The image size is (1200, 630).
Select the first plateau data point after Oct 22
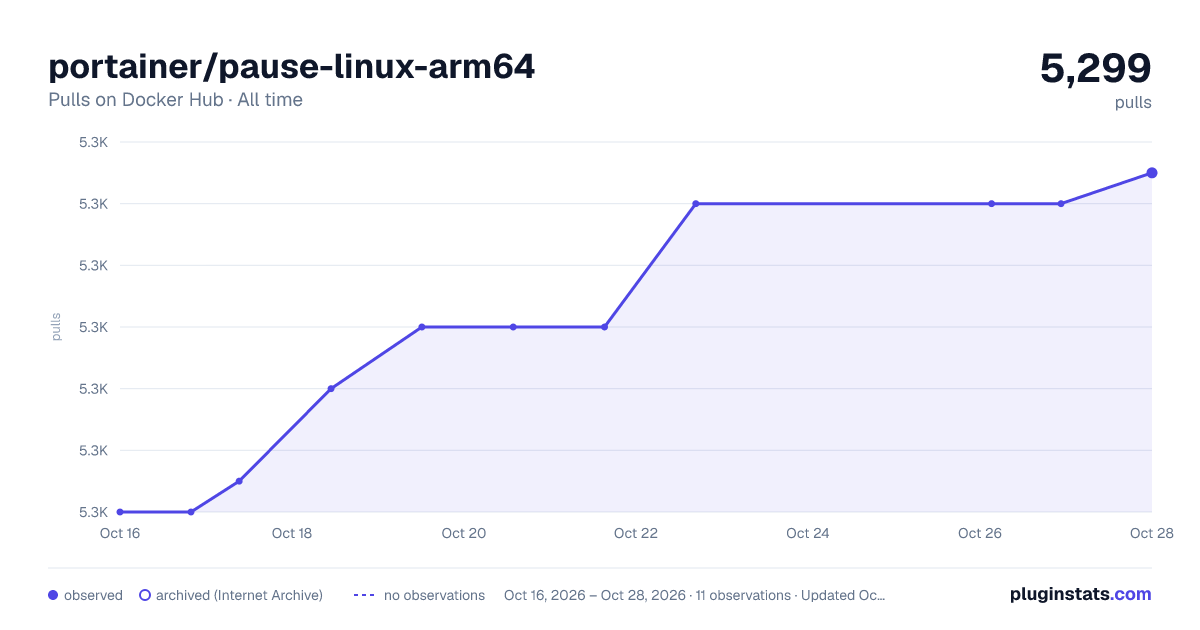pos(696,204)
